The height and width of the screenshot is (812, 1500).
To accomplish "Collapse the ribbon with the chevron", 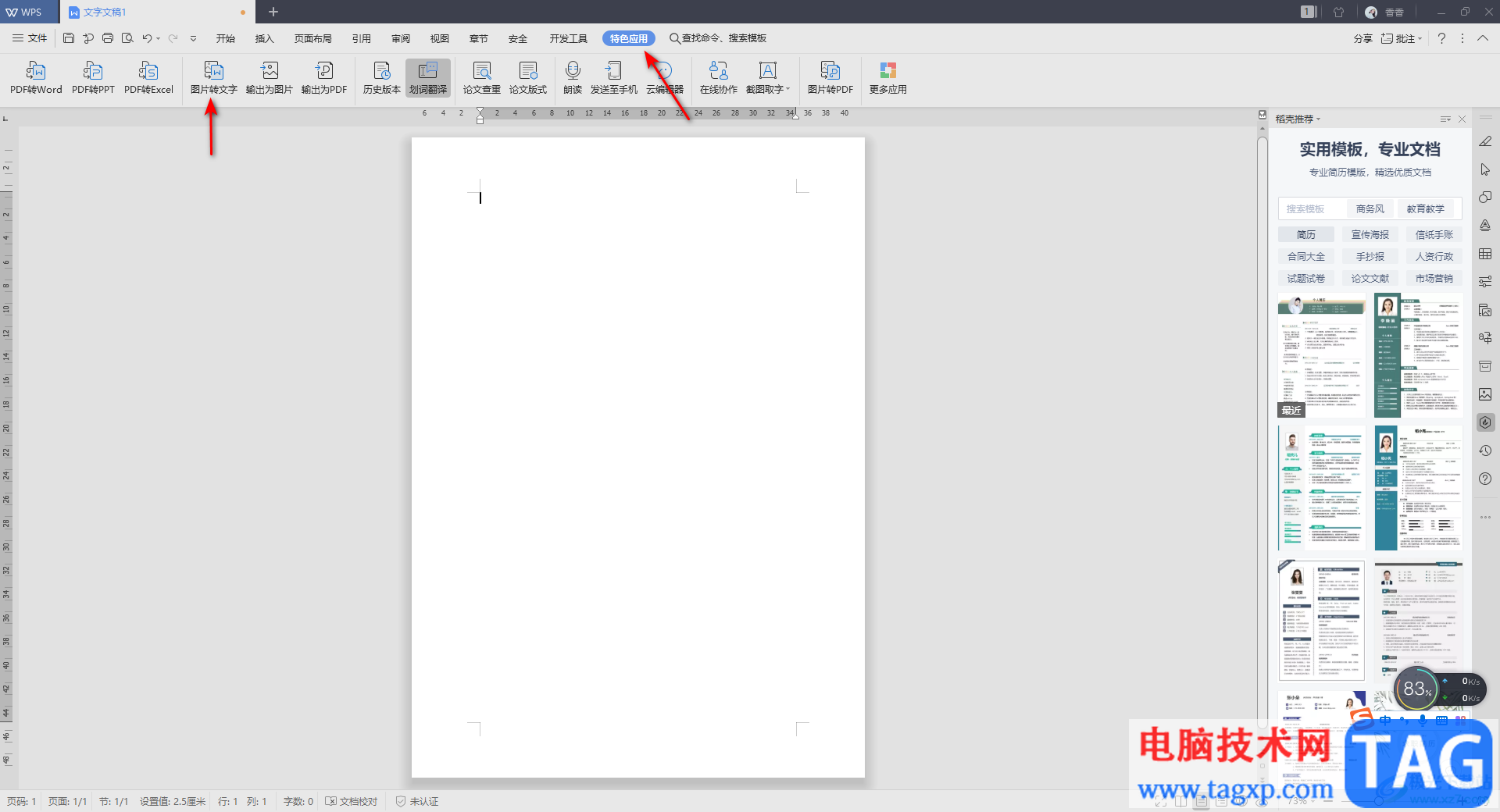I will point(1482,38).
